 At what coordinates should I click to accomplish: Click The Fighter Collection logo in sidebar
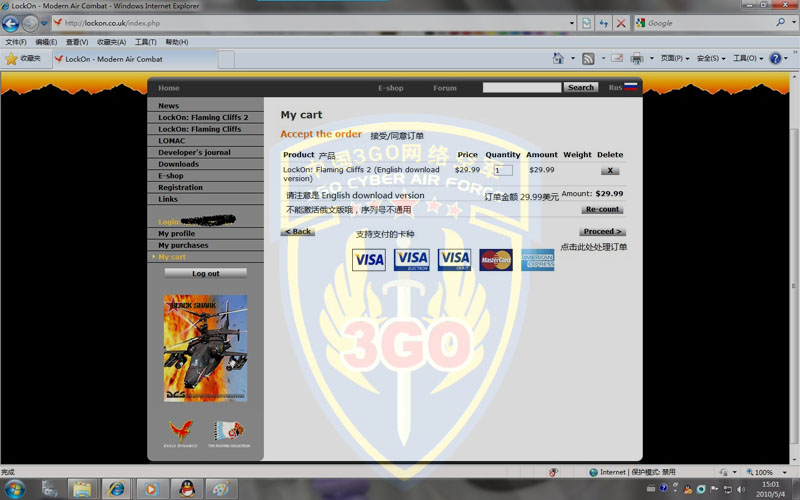229,433
